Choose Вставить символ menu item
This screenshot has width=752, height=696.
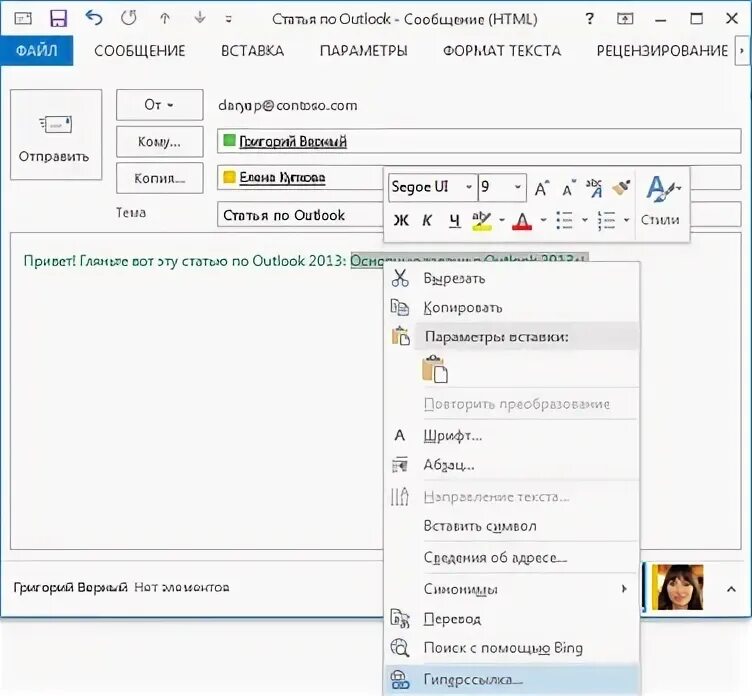click(512, 526)
